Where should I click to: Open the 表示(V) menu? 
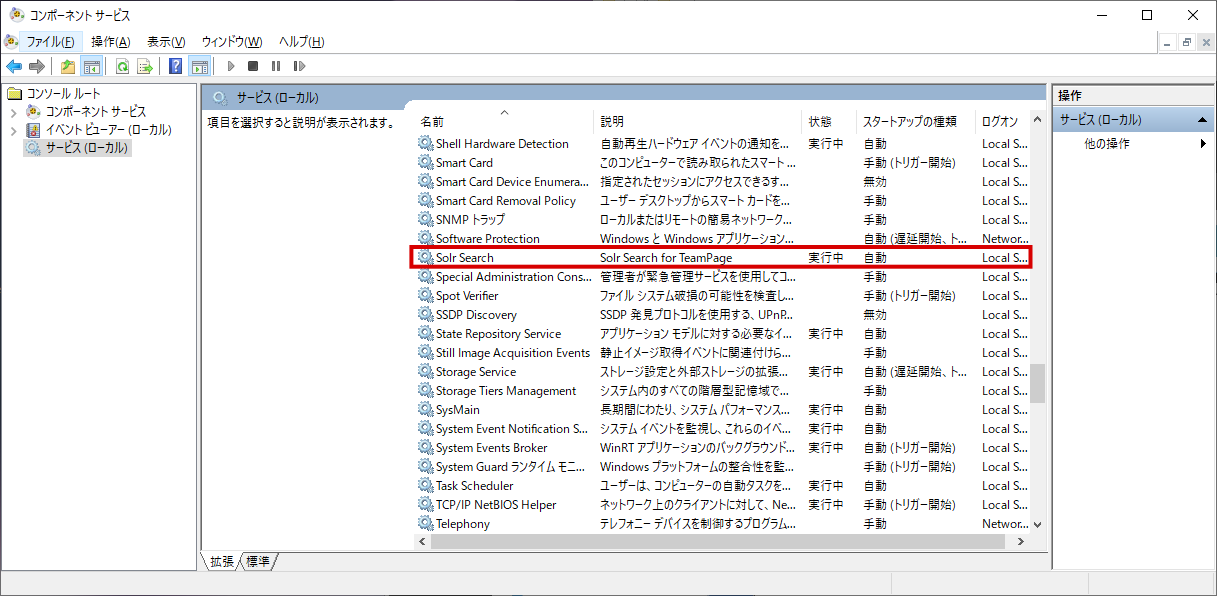tap(166, 42)
